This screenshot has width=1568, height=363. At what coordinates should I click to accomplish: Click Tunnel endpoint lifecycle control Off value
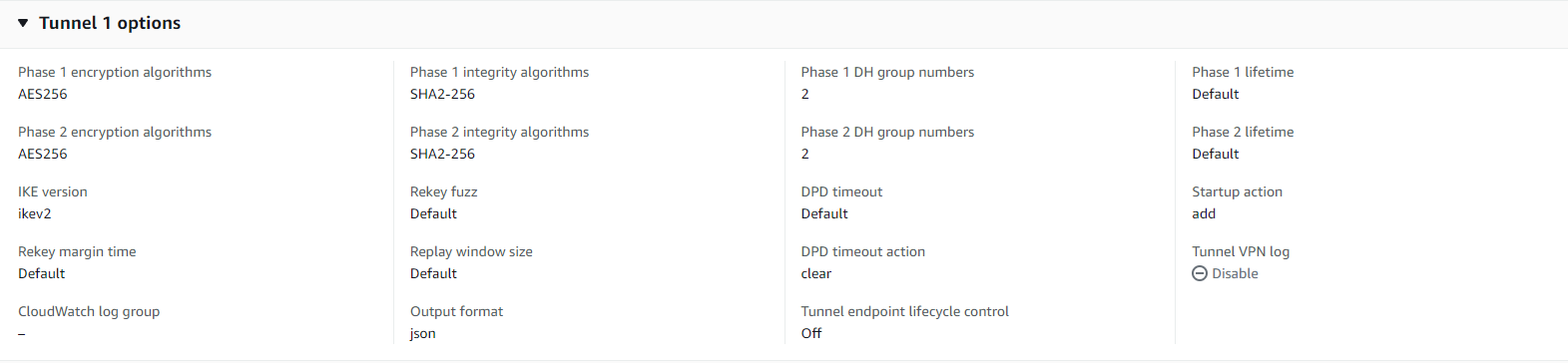tap(811, 333)
